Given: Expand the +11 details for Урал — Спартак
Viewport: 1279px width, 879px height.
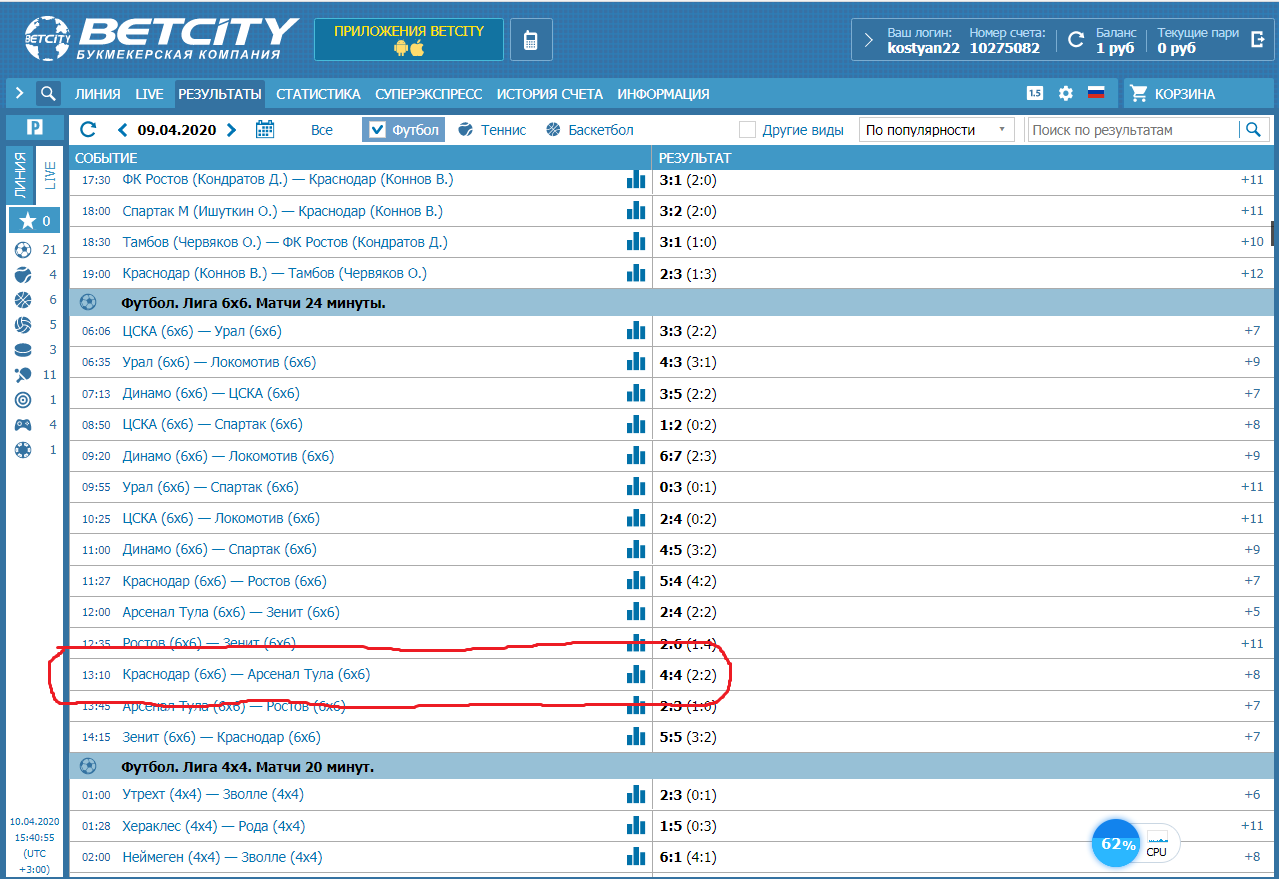Looking at the screenshot, I should (x=1252, y=487).
